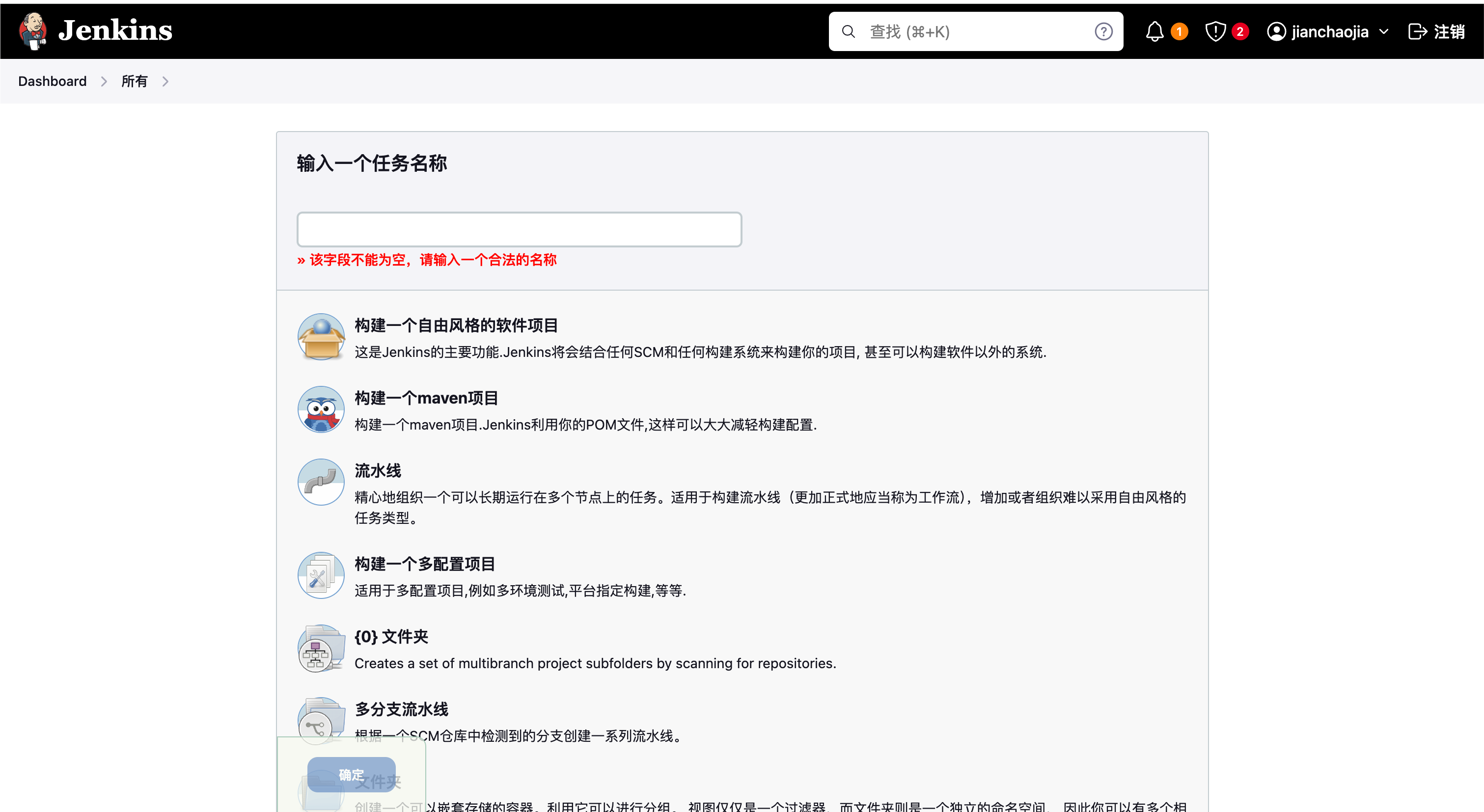This screenshot has height=812, width=1484.
Task: Click the maven POM description text
Action: [x=585, y=425]
